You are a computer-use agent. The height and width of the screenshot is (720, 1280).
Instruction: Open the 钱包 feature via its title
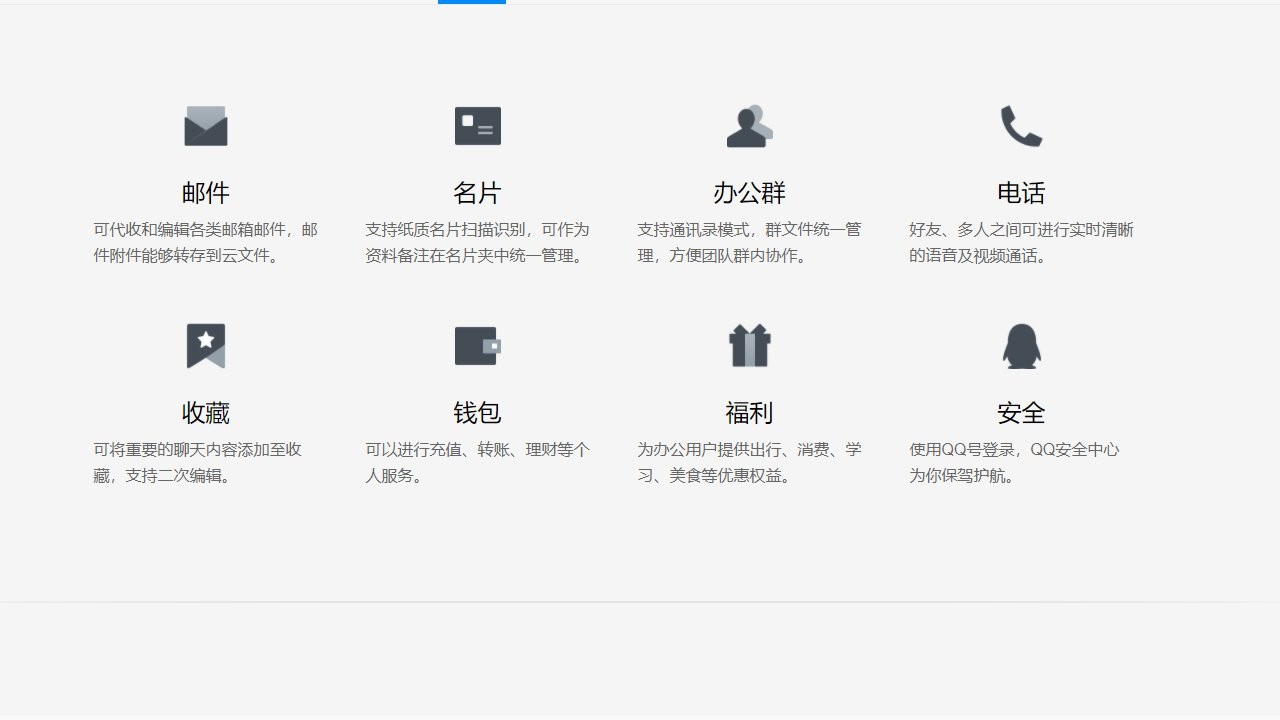(x=477, y=412)
